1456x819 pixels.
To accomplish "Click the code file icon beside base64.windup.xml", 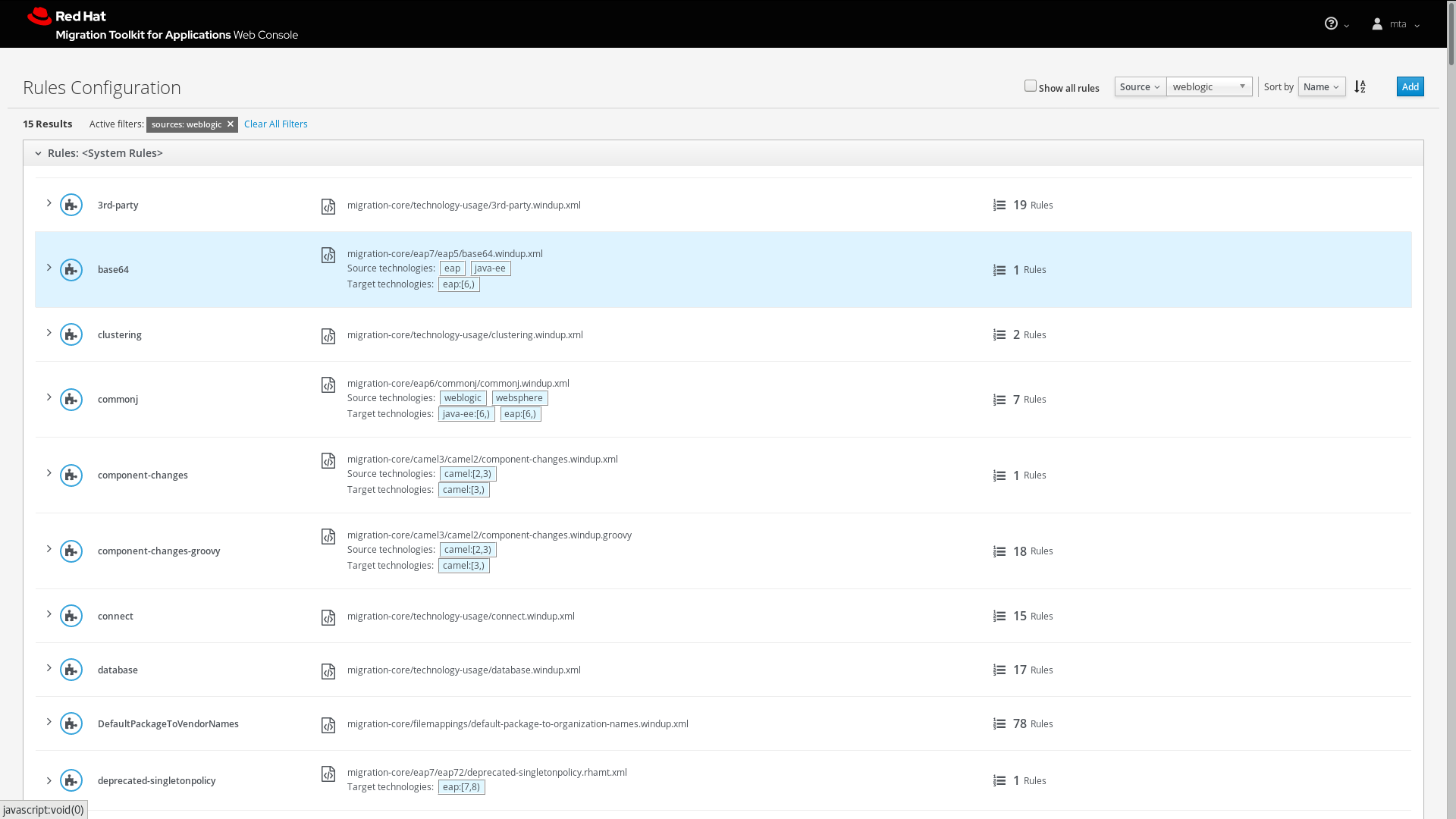I will [x=328, y=256].
